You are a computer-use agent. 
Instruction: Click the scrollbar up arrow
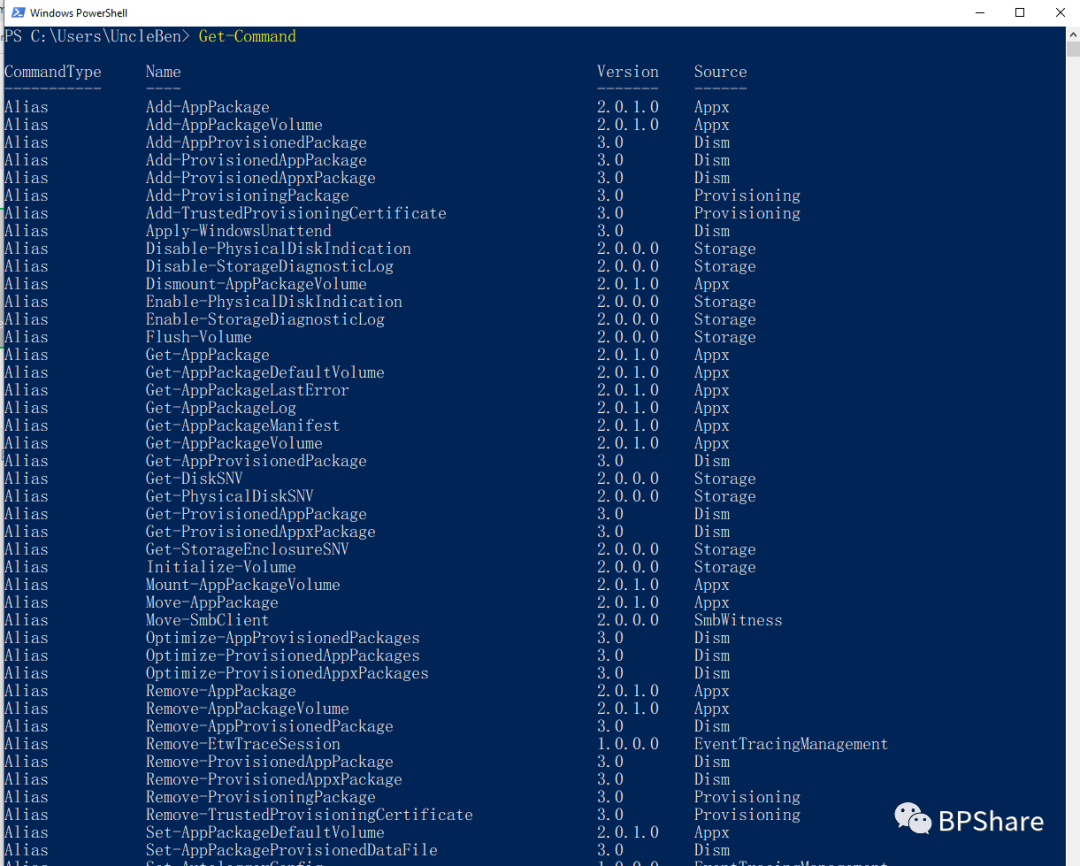point(1073,34)
